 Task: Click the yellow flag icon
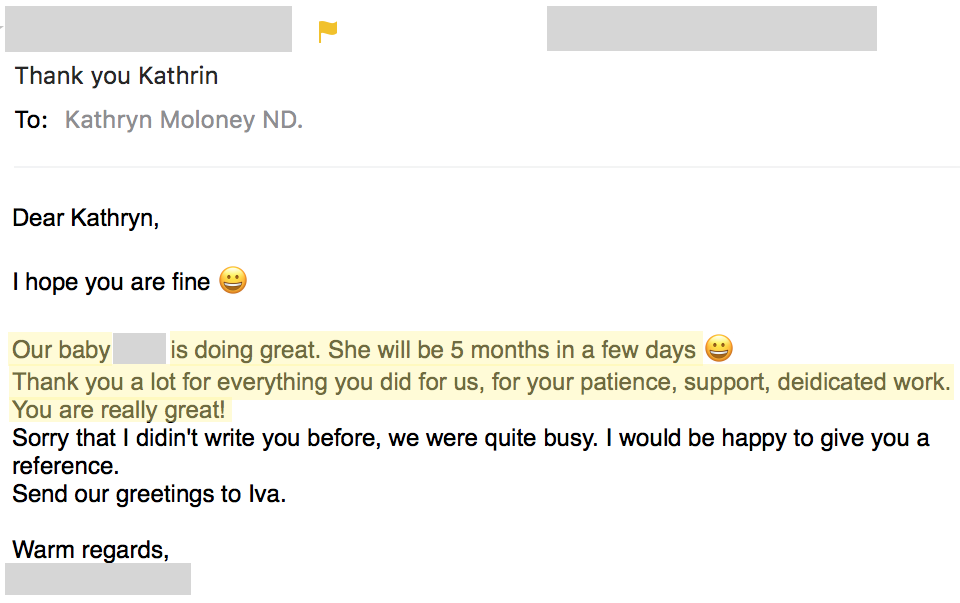click(x=328, y=31)
